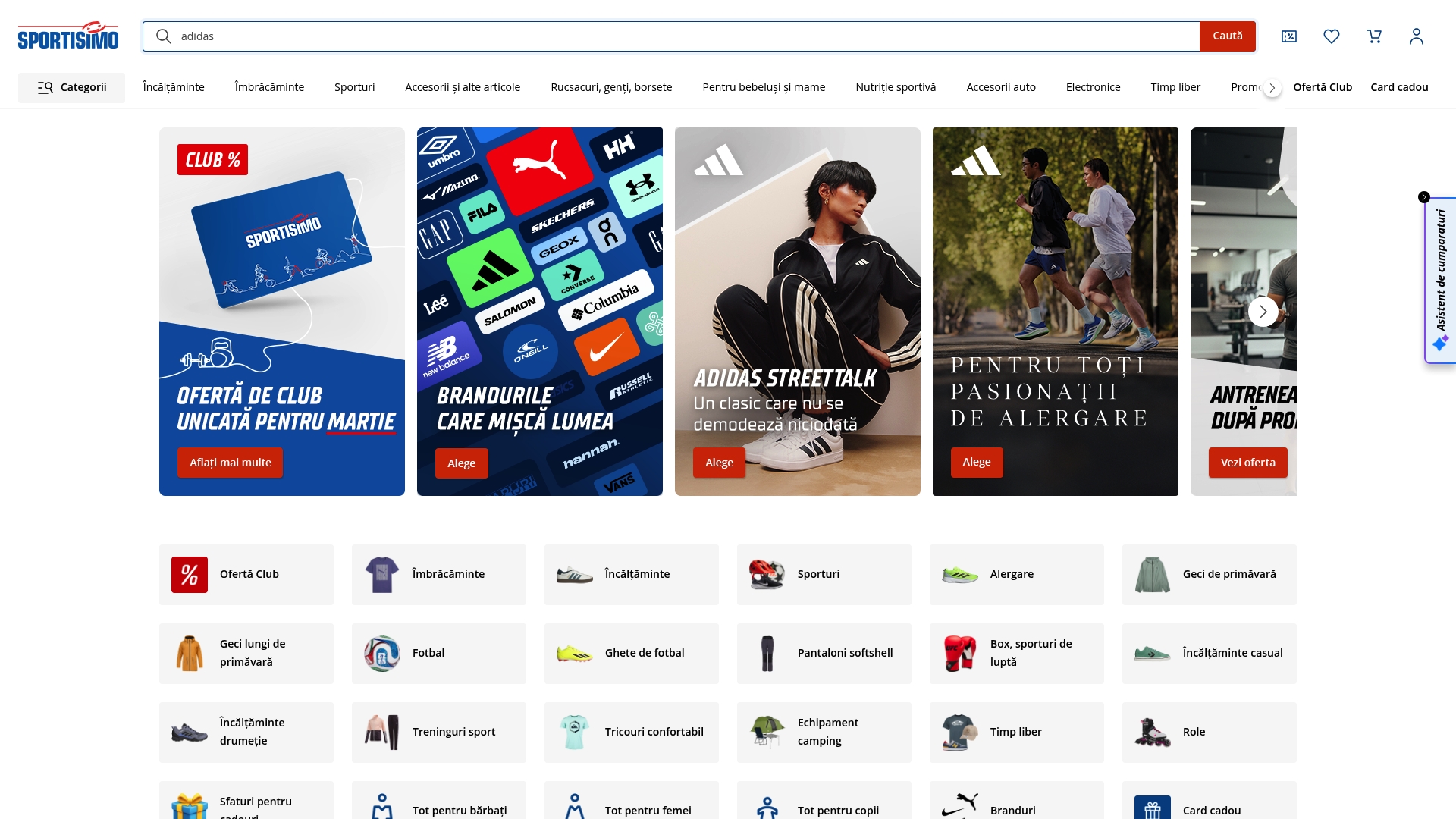Click the search magnifier icon
Screen dimensions: 1456x819
click(x=163, y=36)
